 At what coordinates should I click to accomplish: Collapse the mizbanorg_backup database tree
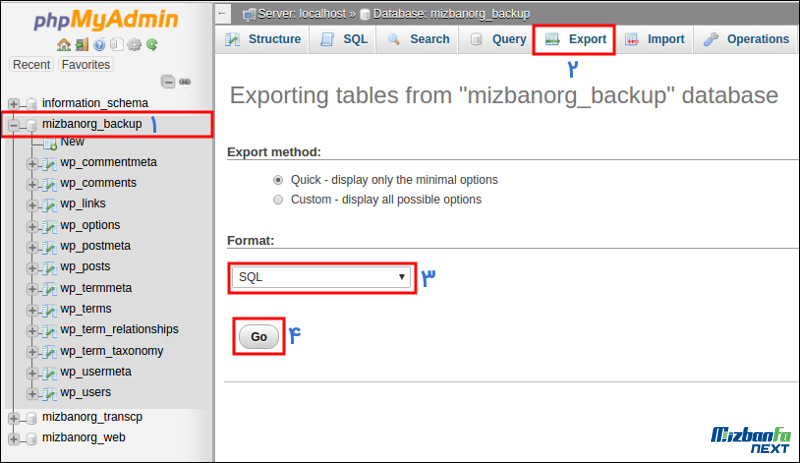(x=14, y=125)
